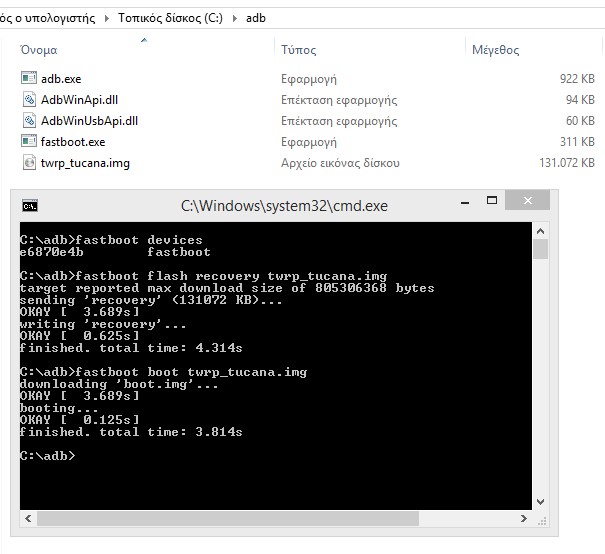This screenshot has height=554, width=605.
Task: Select the AdbWinUsbApi.dll file icon
Action: [29, 121]
